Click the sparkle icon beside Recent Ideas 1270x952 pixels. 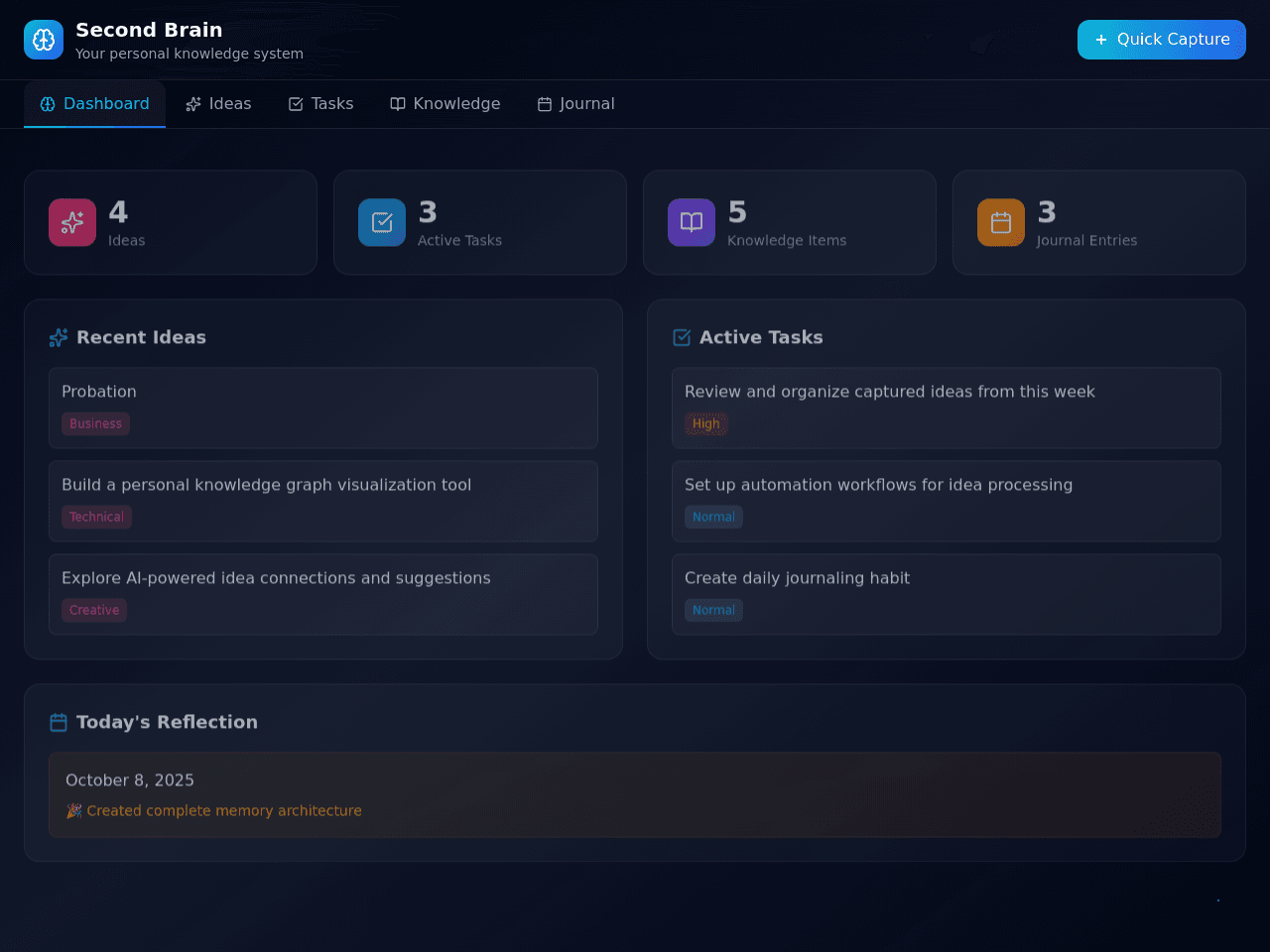coord(59,338)
